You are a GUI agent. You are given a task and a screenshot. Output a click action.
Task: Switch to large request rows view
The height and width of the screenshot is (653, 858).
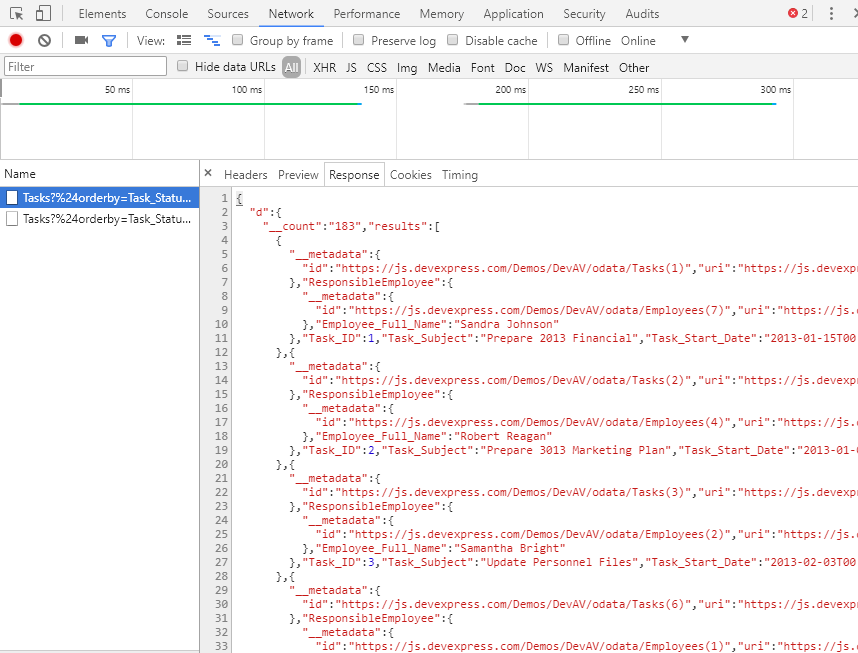(x=184, y=41)
